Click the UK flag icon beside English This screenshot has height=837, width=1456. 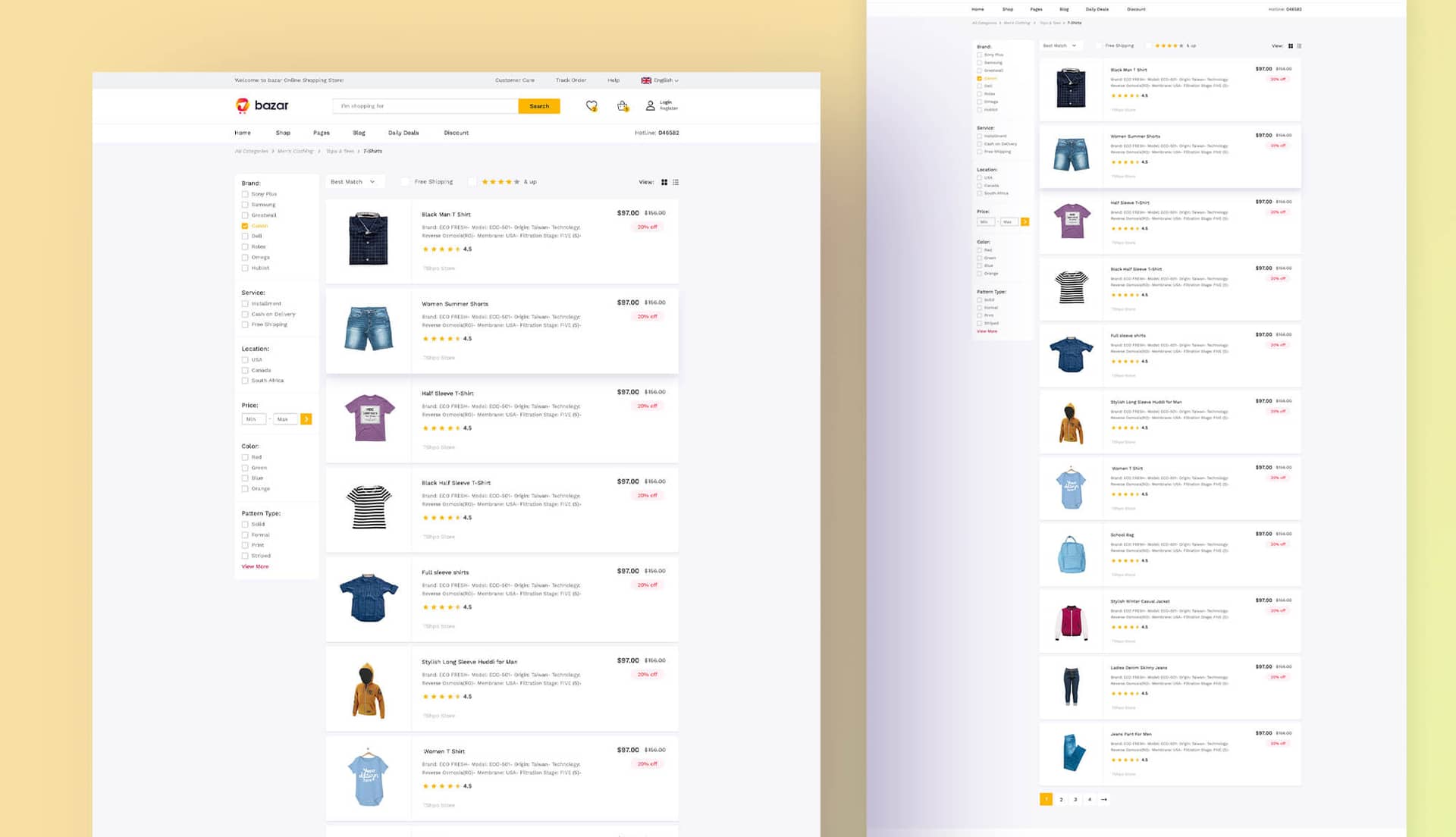coord(646,80)
